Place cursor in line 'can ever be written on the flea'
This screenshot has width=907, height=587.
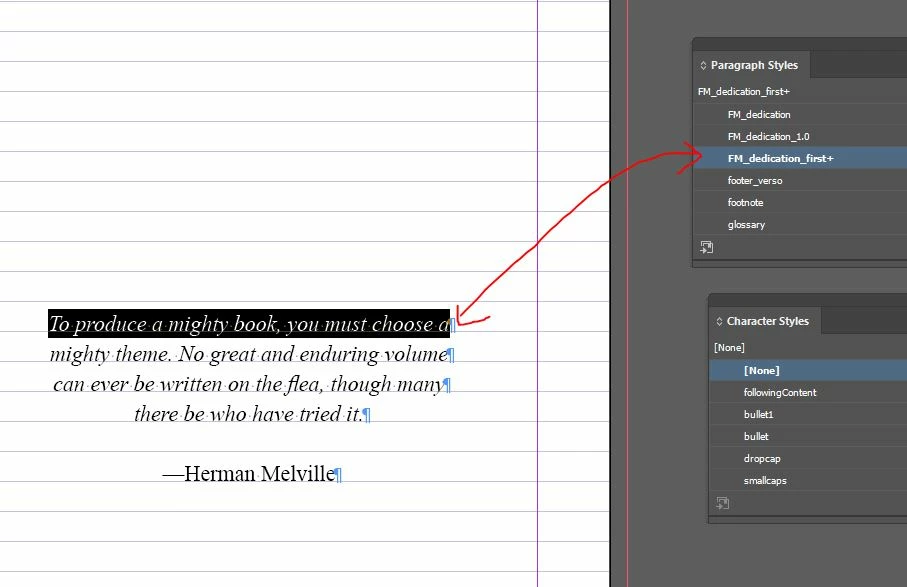(x=249, y=384)
